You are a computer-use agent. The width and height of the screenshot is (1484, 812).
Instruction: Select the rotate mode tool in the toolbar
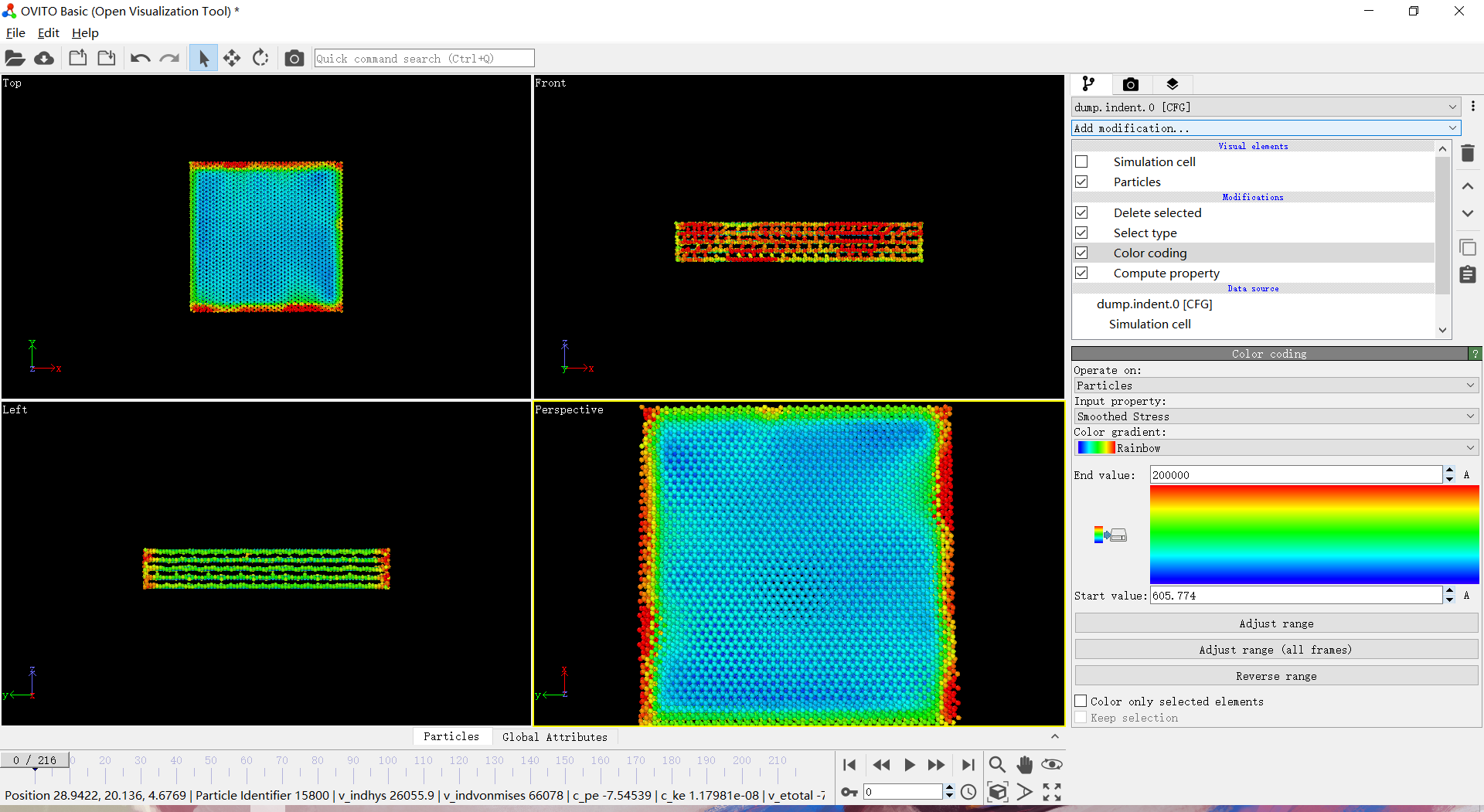tap(261, 58)
